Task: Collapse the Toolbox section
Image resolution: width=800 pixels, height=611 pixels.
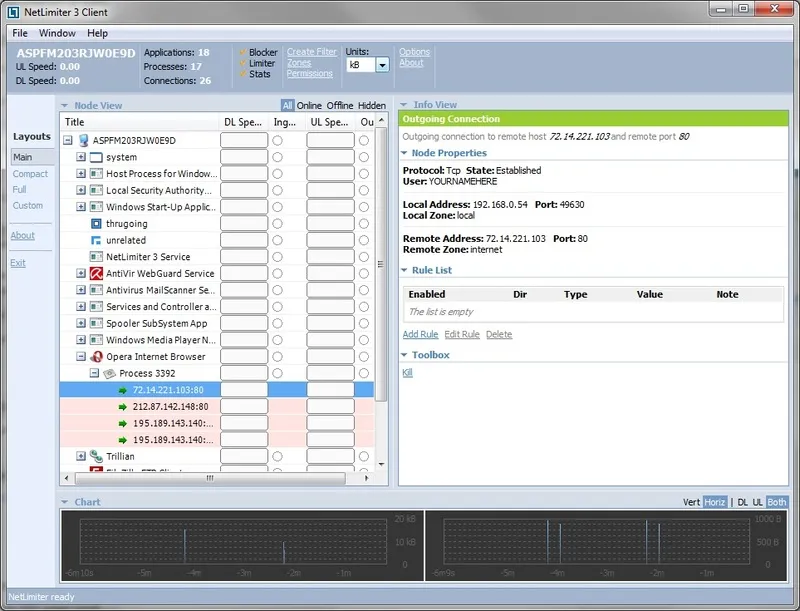Action: tap(405, 355)
